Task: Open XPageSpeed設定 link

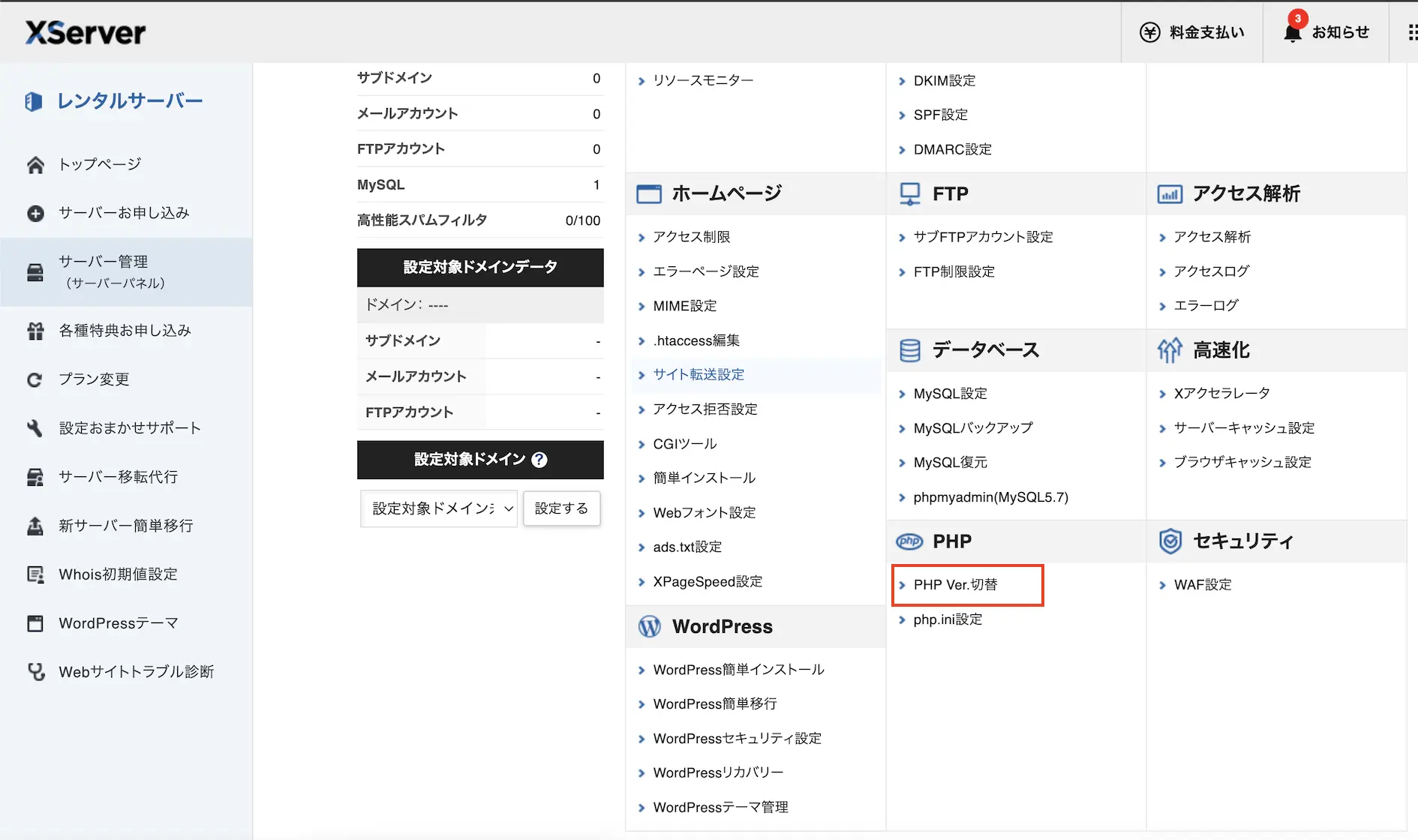Action: 707,582
